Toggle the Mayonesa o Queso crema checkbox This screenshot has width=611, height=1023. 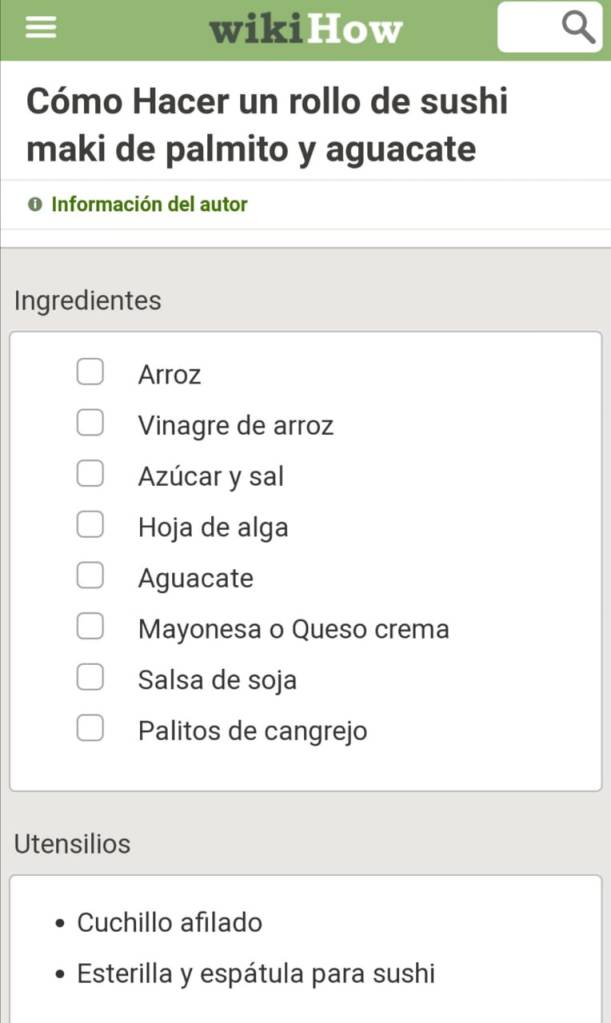tap(91, 628)
